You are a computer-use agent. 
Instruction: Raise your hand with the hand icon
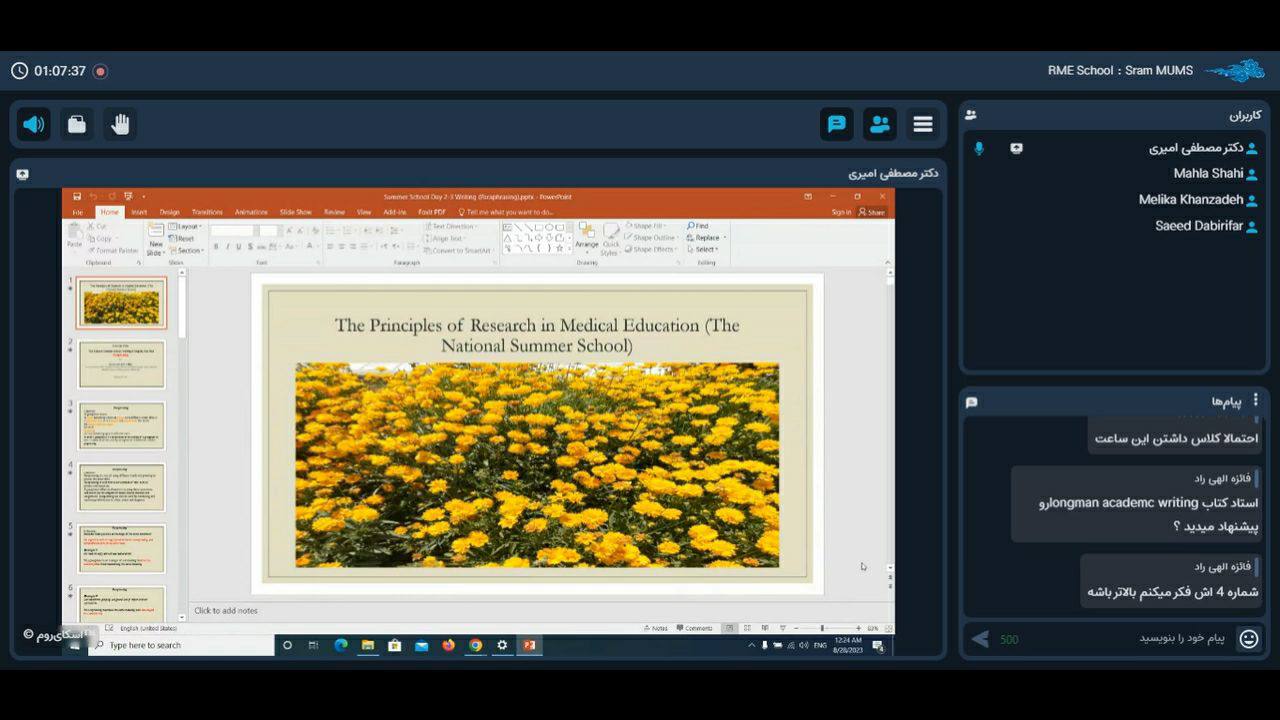pyautogui.click(x=120, y=124)
